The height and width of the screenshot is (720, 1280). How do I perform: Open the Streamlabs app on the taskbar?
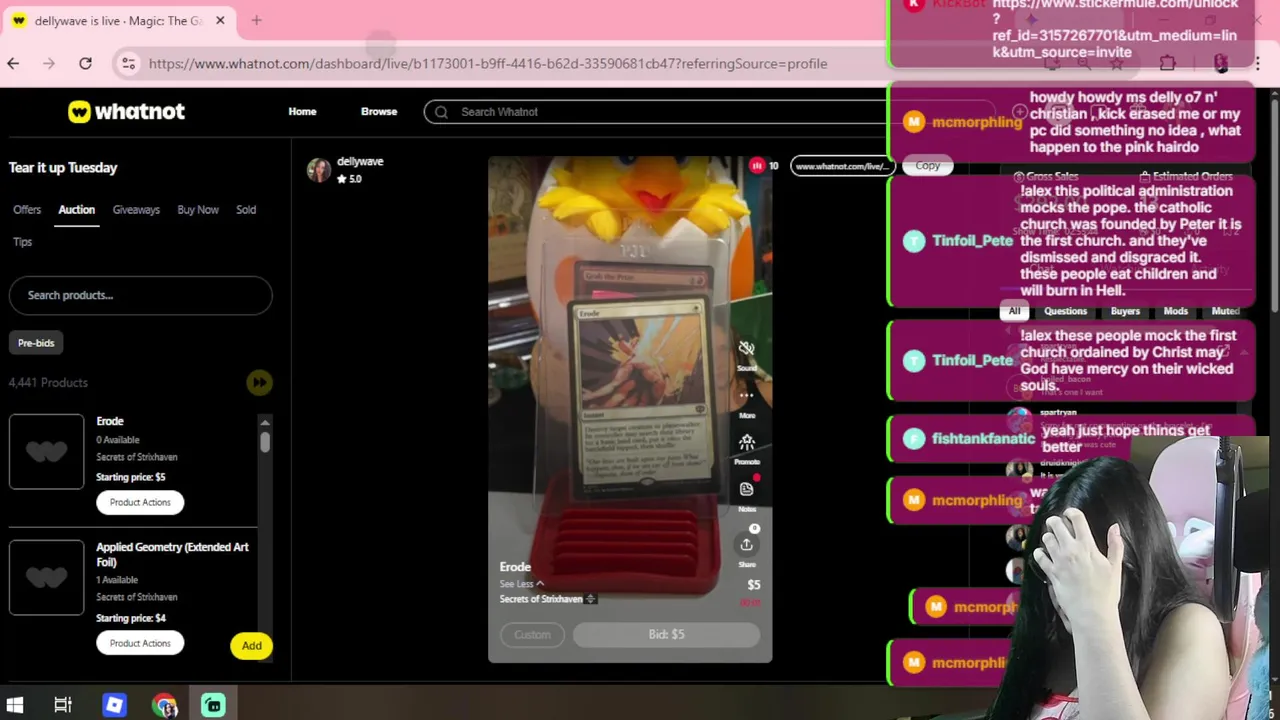click(213, 705)
